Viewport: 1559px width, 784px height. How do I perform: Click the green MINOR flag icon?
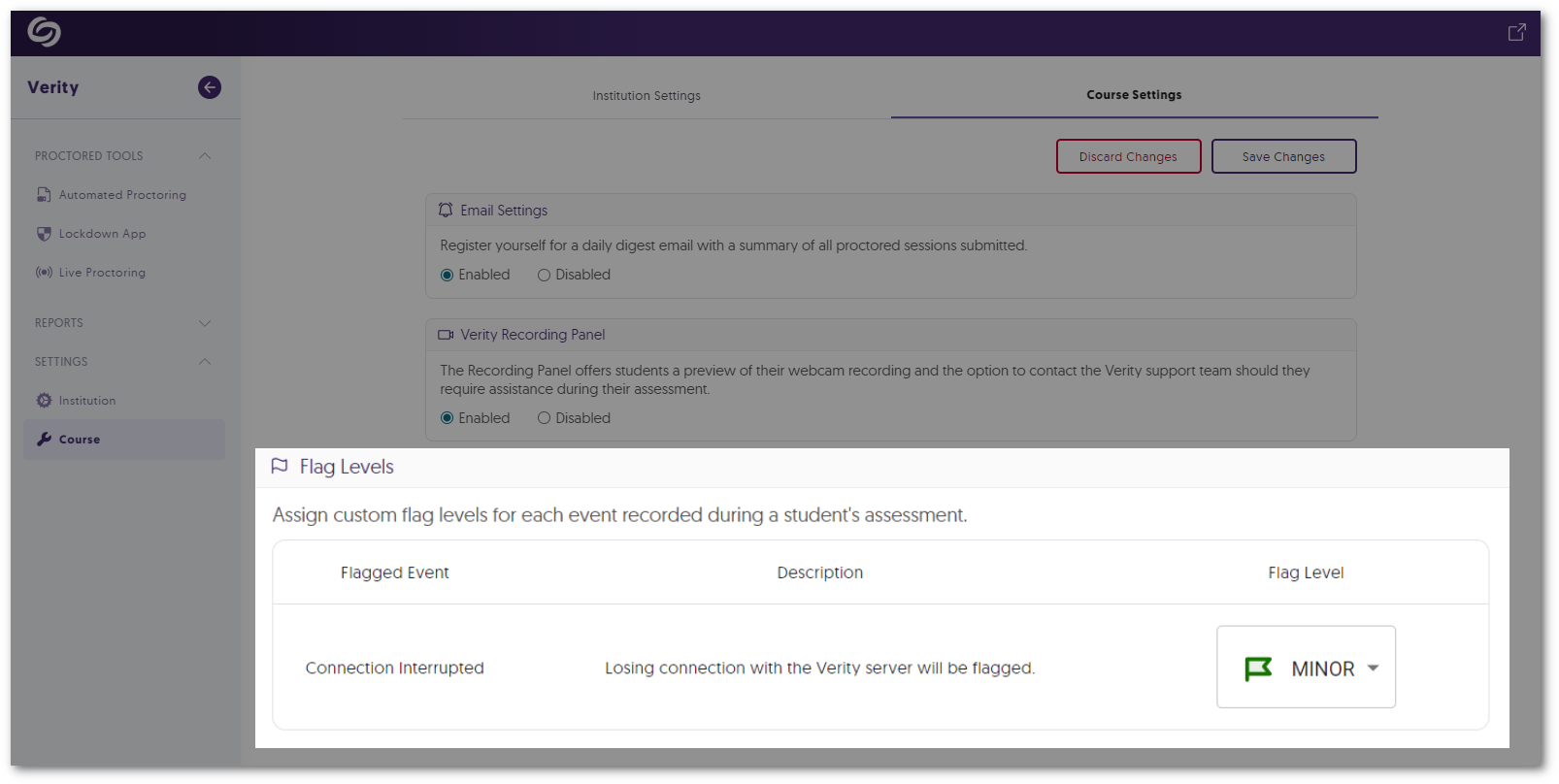click(1258, 669)
